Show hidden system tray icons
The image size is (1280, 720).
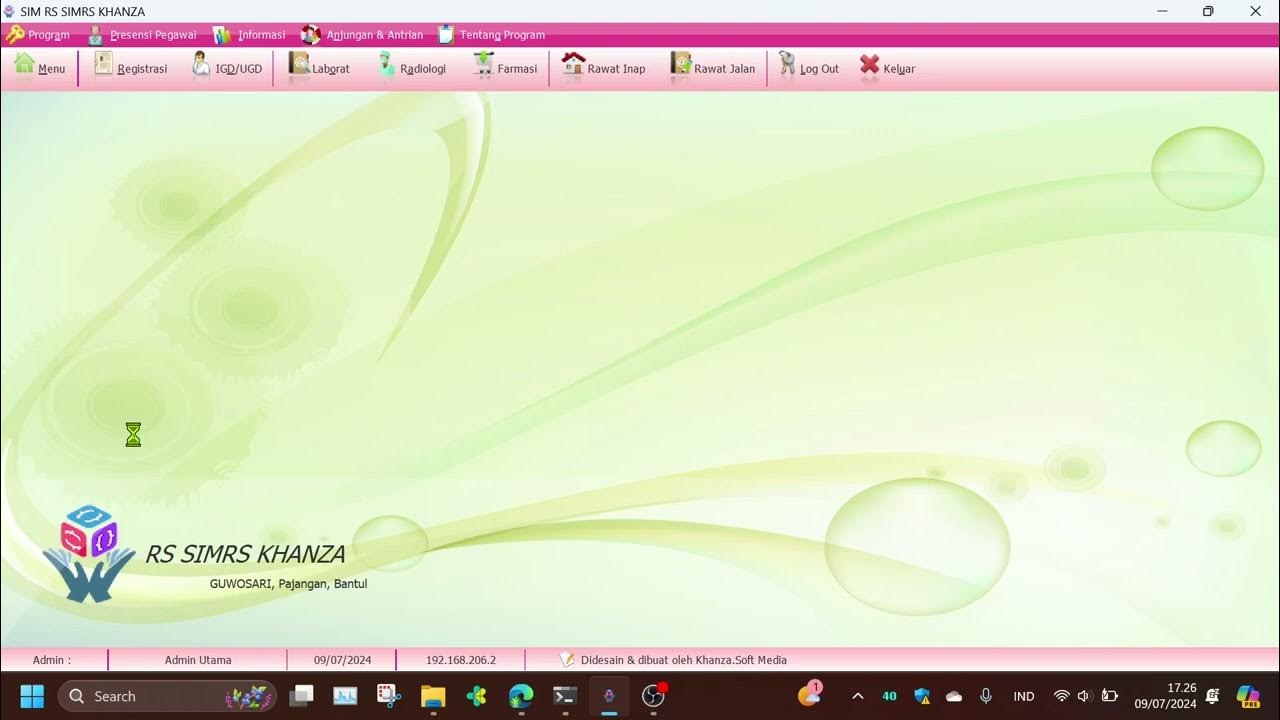click(x=857, y=696)
